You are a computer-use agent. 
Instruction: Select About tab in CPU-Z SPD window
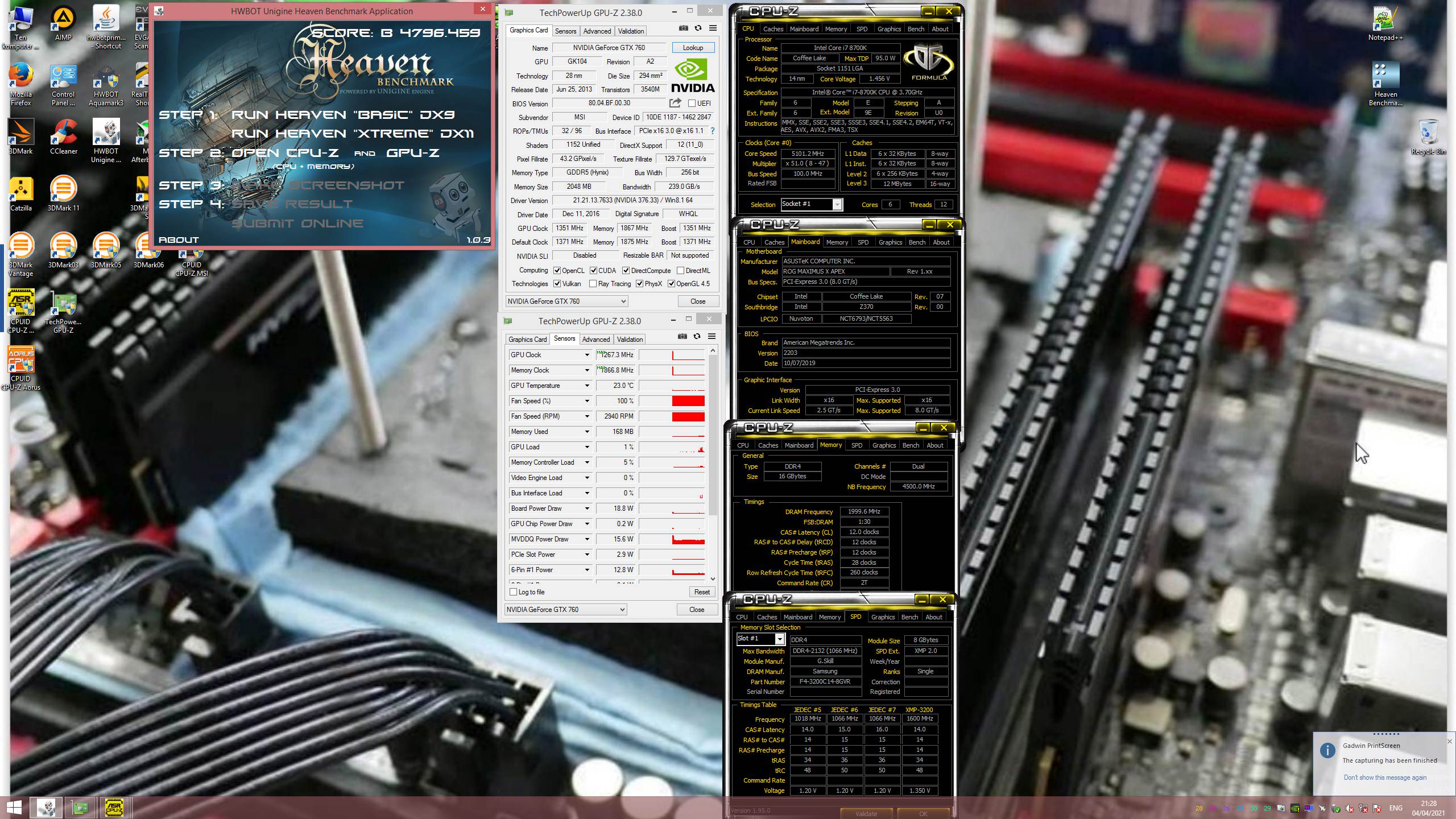(934, 617)
